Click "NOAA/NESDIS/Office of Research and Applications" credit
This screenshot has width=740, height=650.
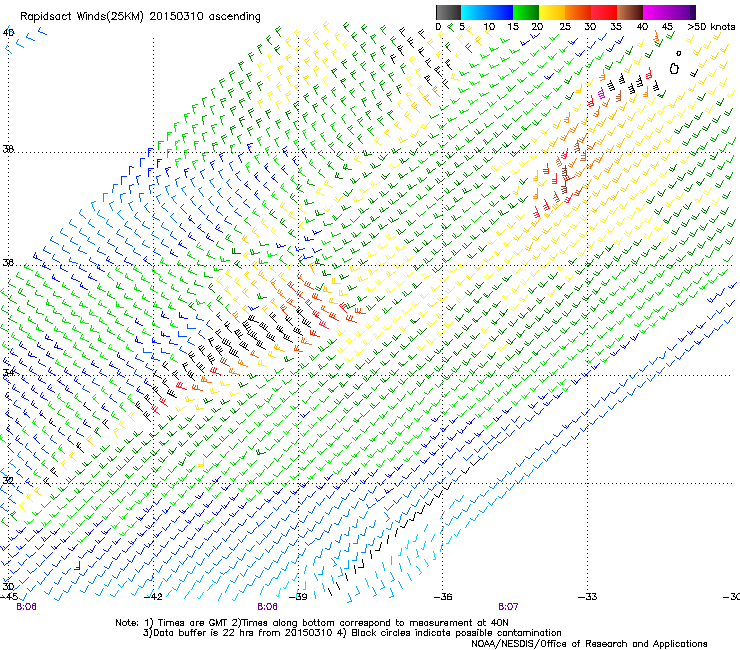[x=589, y=644]
